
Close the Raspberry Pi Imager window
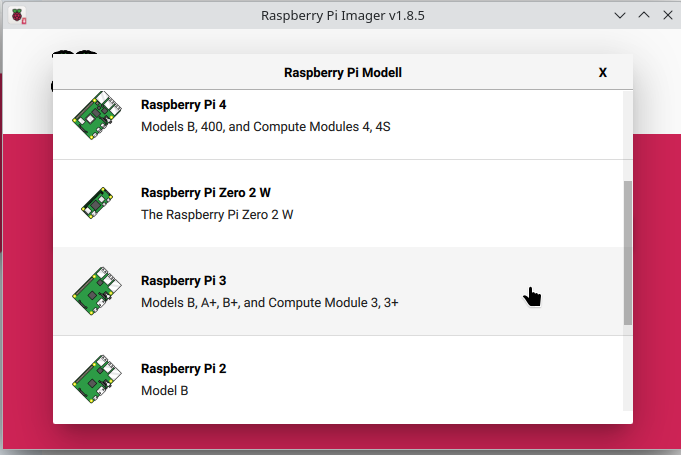coord(666,15)
